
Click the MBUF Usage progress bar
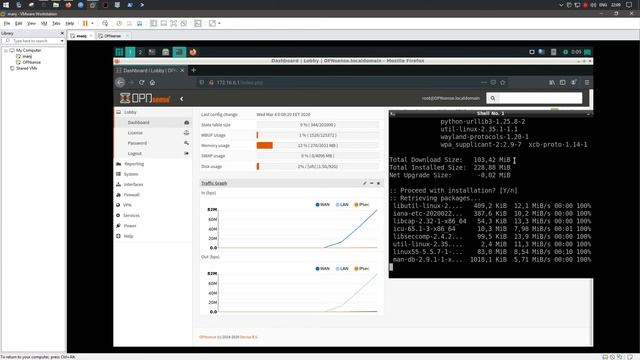(318, 135)
